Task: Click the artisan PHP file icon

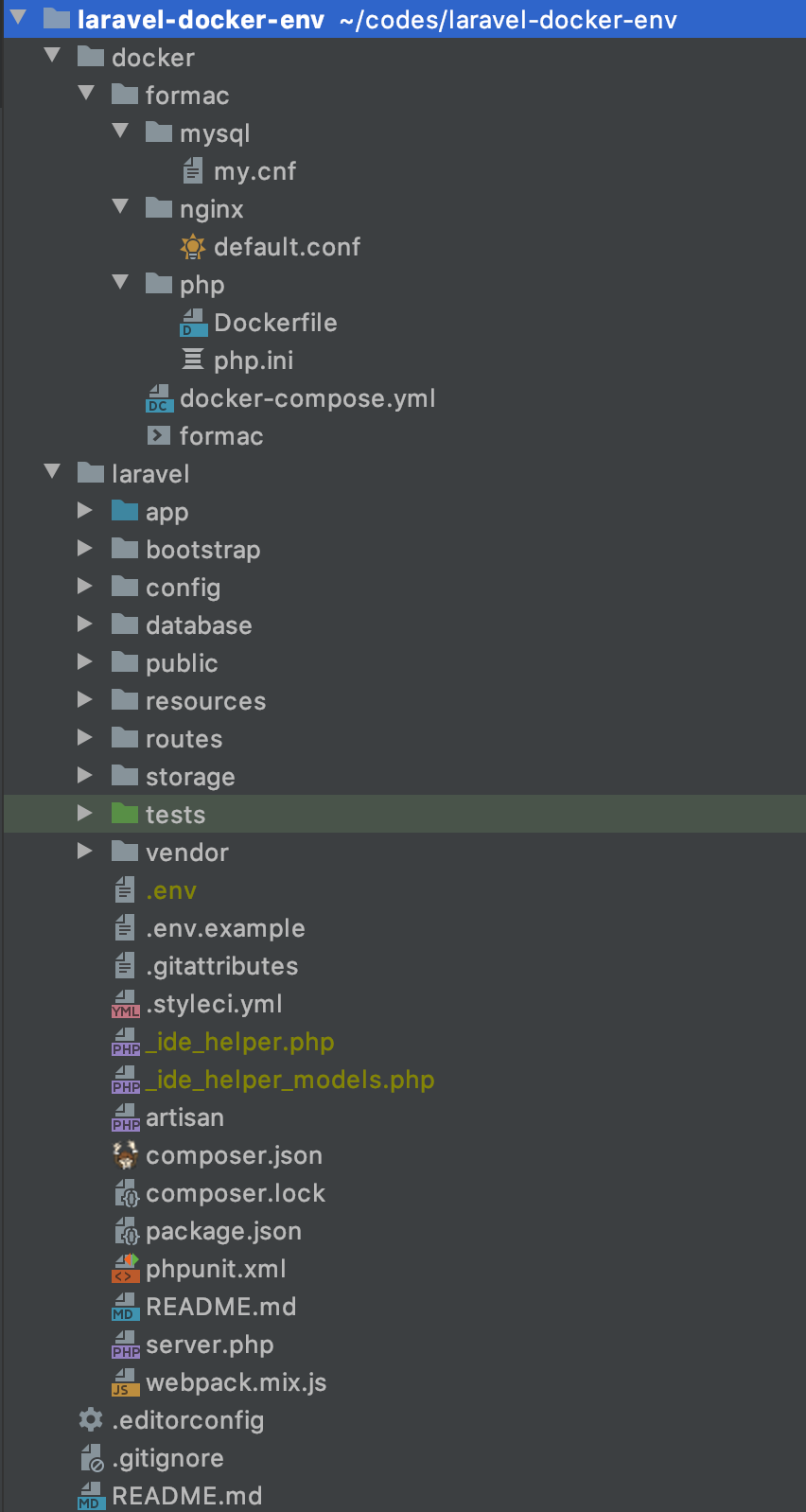Action: pos(125,1117)
